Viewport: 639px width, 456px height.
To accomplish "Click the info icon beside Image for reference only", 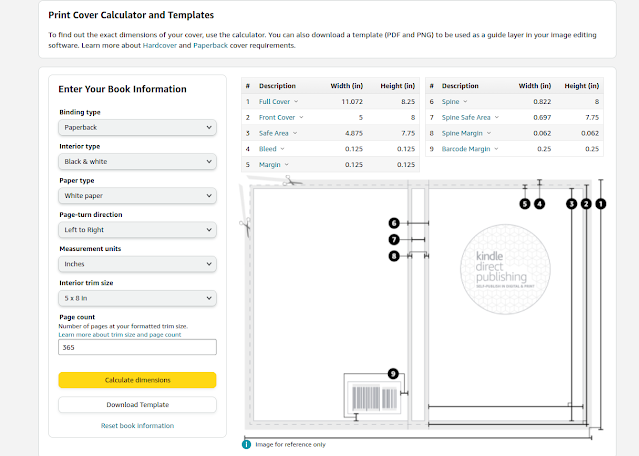I will coord(247,444).
